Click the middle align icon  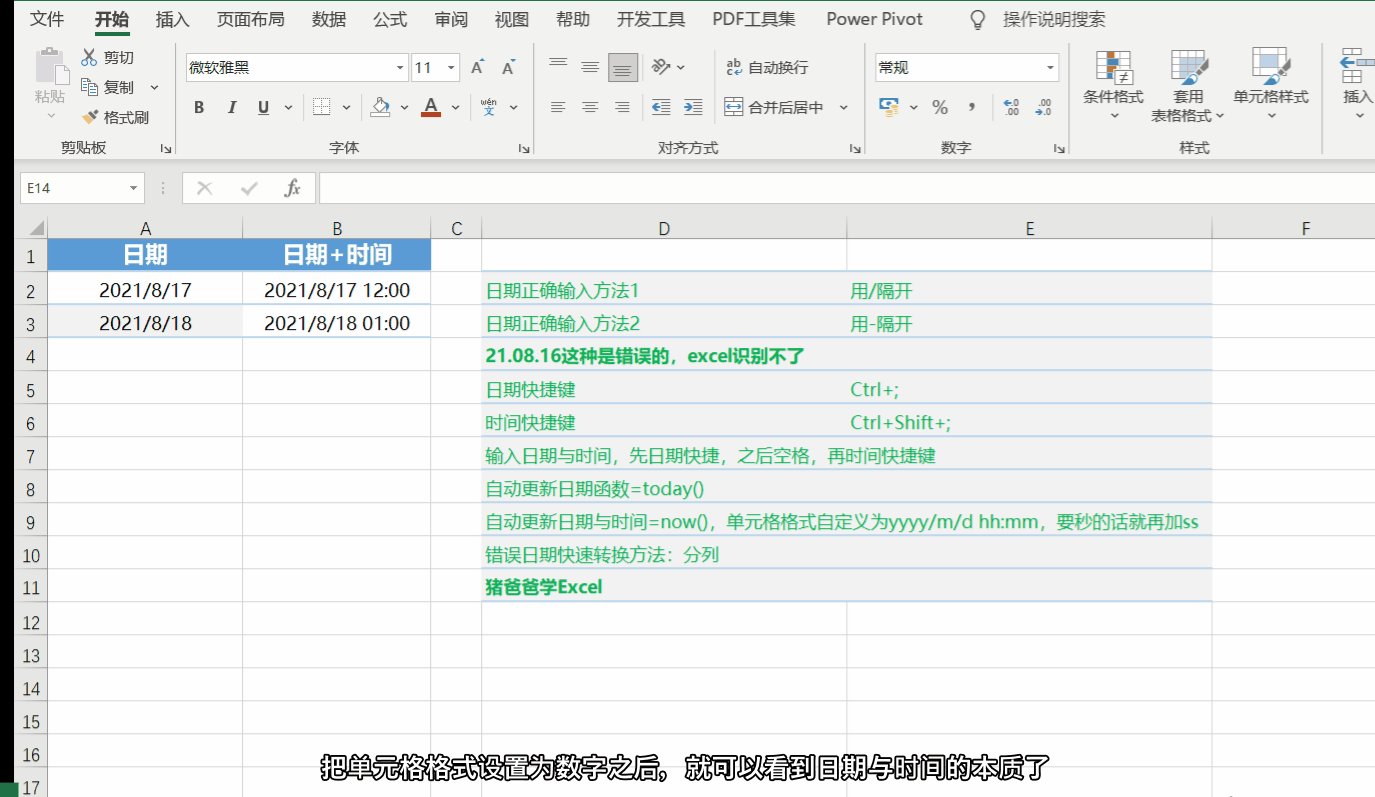pos(590,67)
